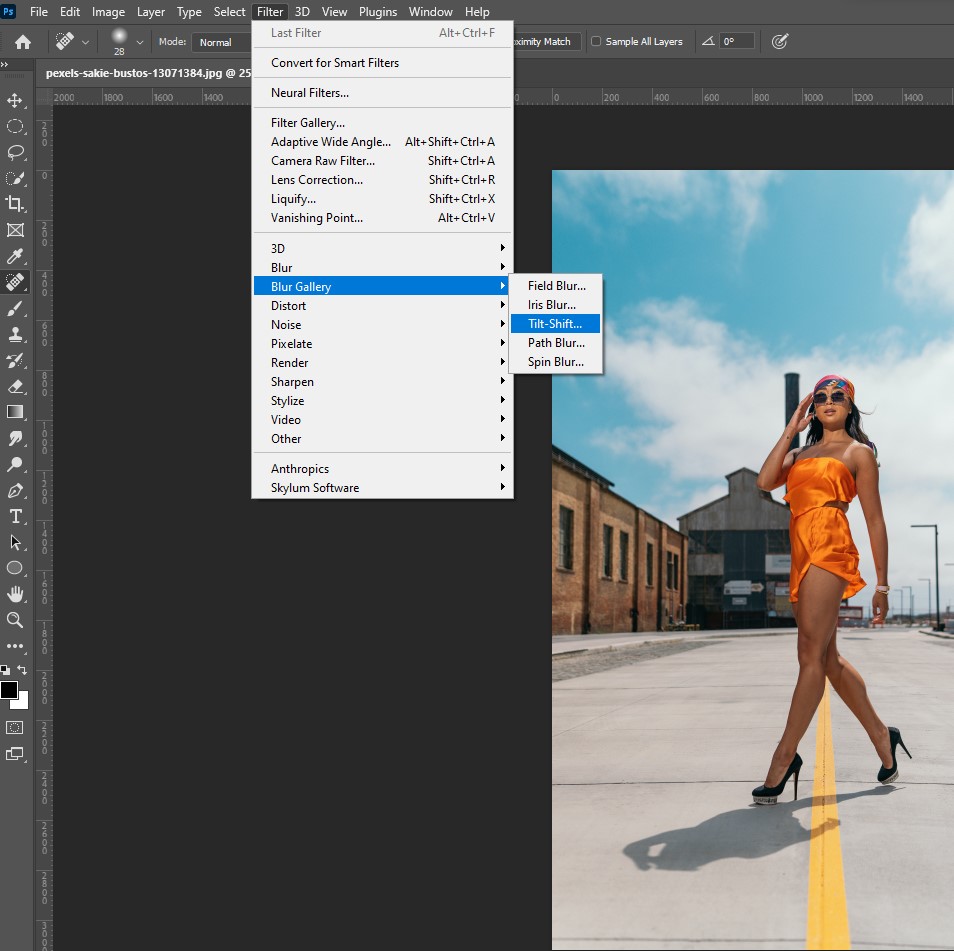
Task: Enable Sample All Layers checkbox
Action: click(x=597, y=42)
